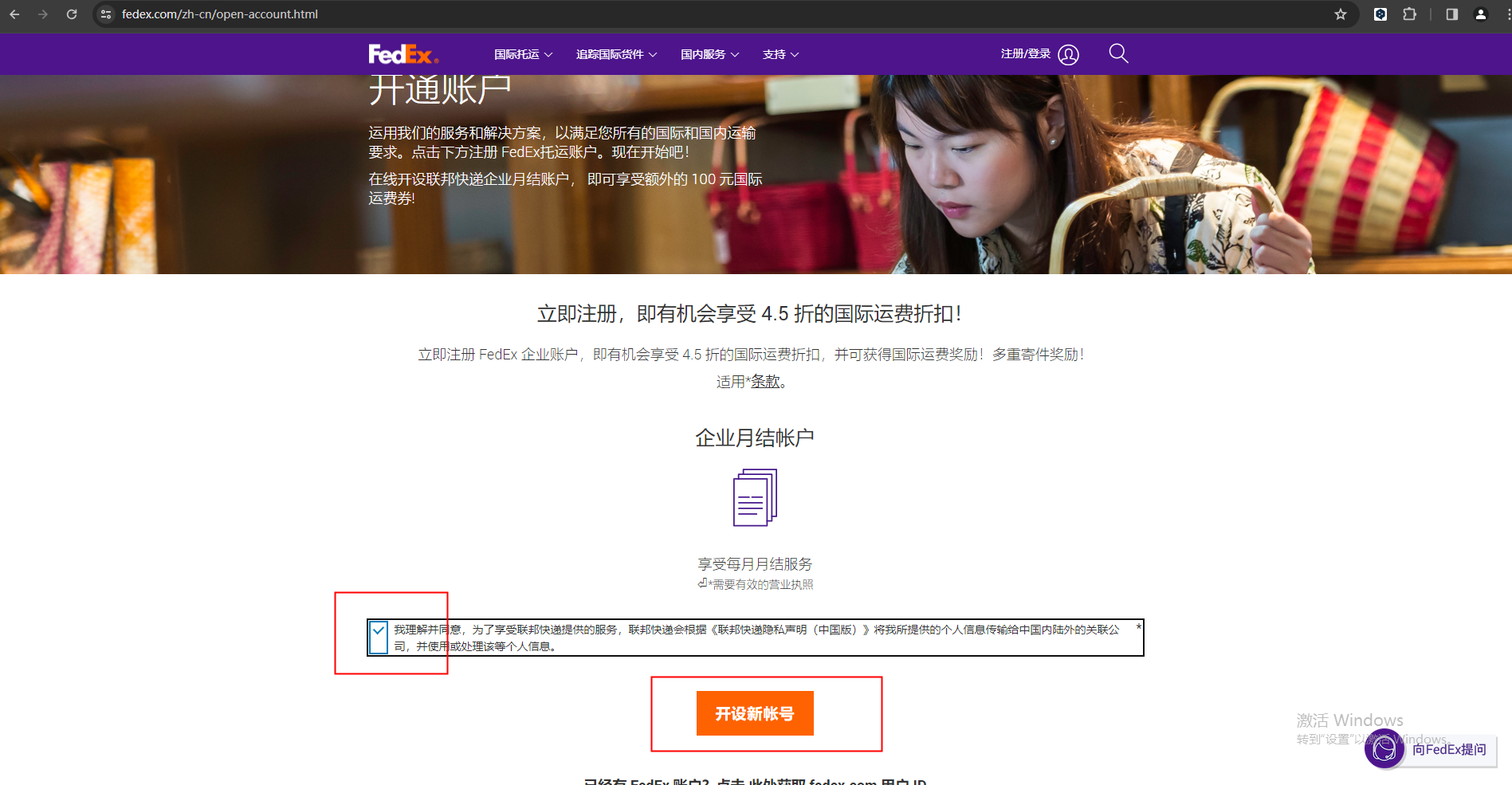Open the FedEx virtual assistant chat icon
1512x785 pixels.
[1384, 749]
